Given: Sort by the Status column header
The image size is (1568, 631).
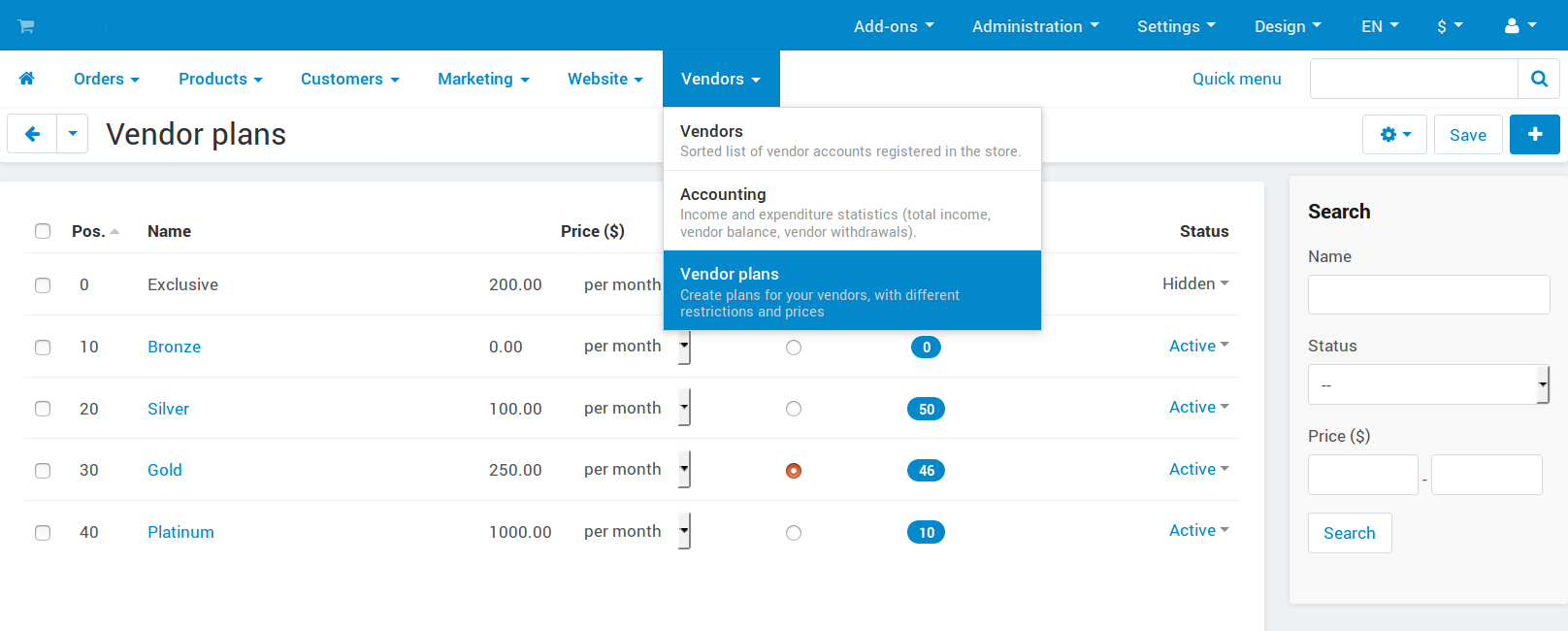Looking at the screenshot, I should coord(1204,231).
